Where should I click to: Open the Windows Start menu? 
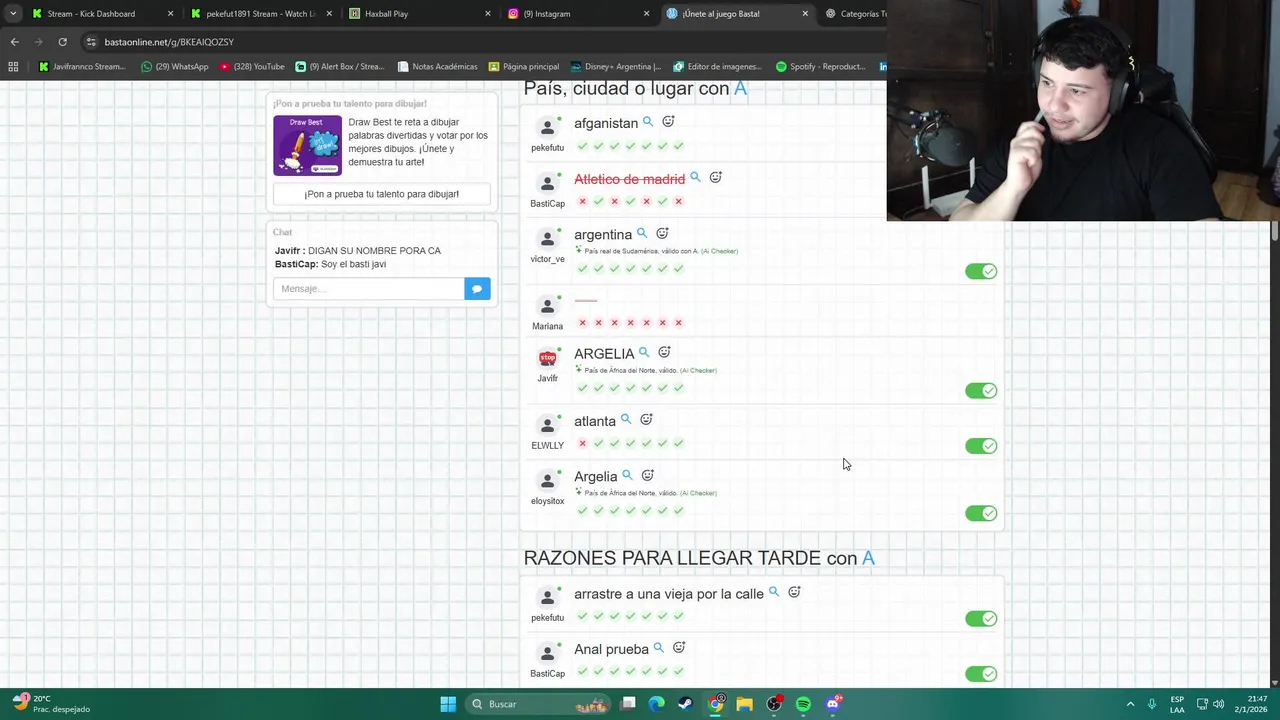pyautogui.click(x=448, y=704)
